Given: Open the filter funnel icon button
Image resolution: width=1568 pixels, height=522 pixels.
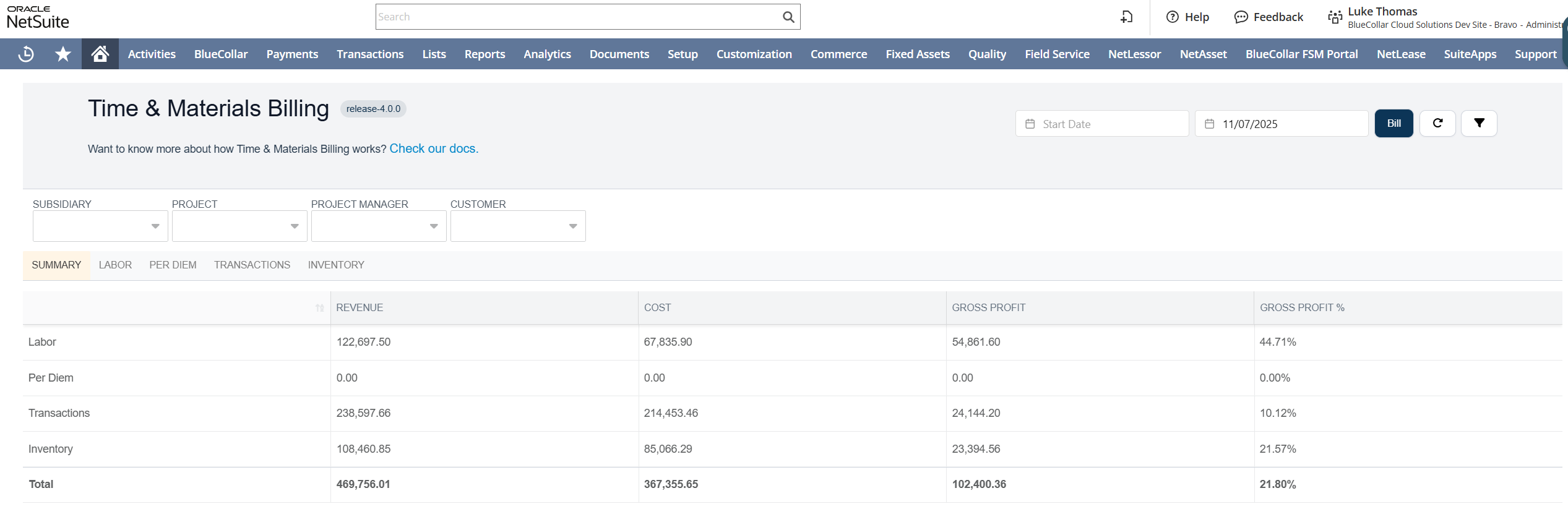Looking at the screenshot, I should tap(1478, 124).
